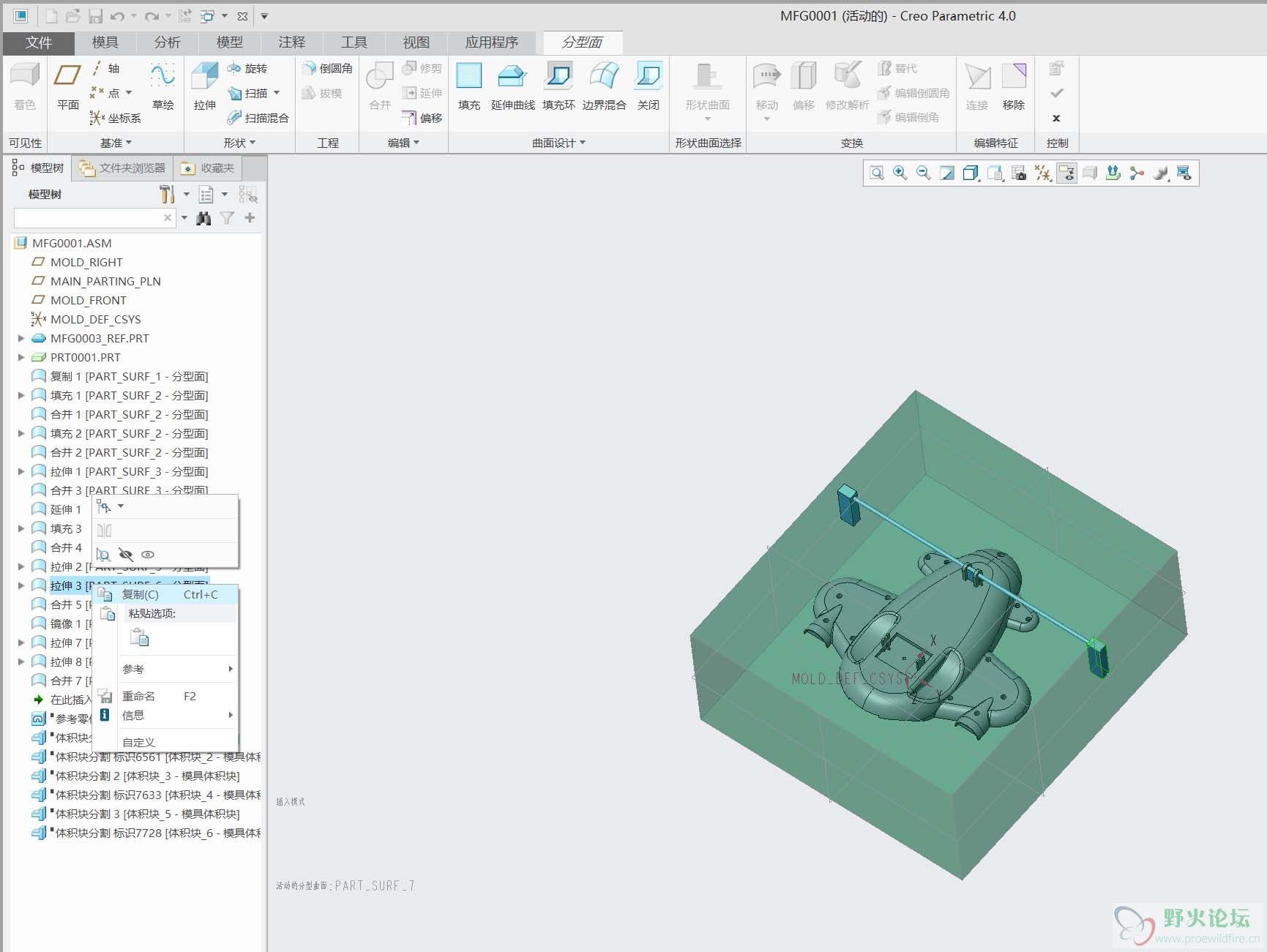The width and height of the screenshot is (1267, 952).
Task: Open the model tree settings hammer icon
Action: 167,195
